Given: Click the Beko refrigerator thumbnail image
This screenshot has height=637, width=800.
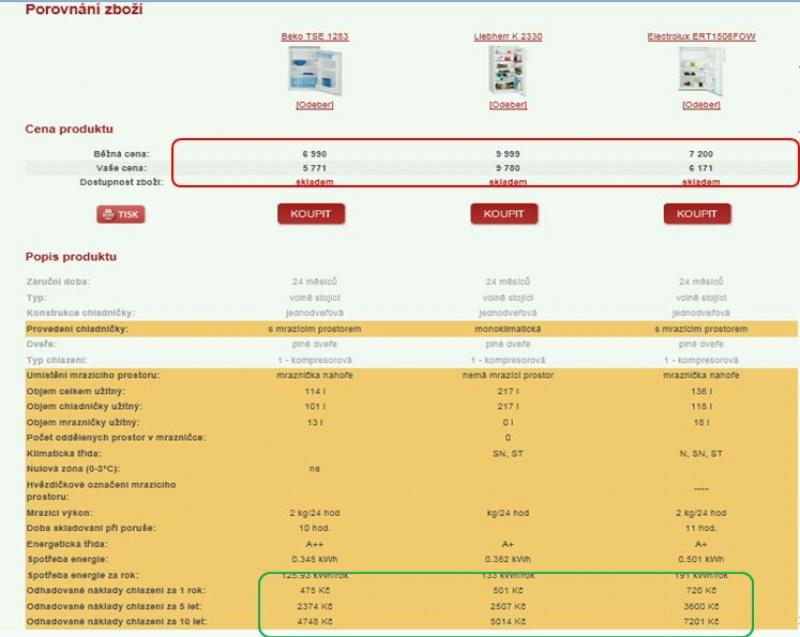Looking at the screenshot, I should pos(315,70).
